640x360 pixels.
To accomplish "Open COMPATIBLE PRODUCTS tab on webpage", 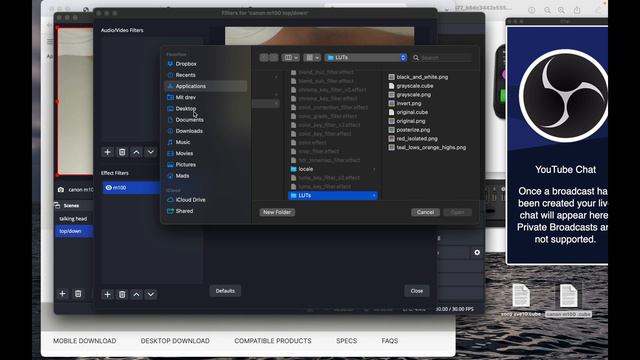I will (x=273, y=341).
